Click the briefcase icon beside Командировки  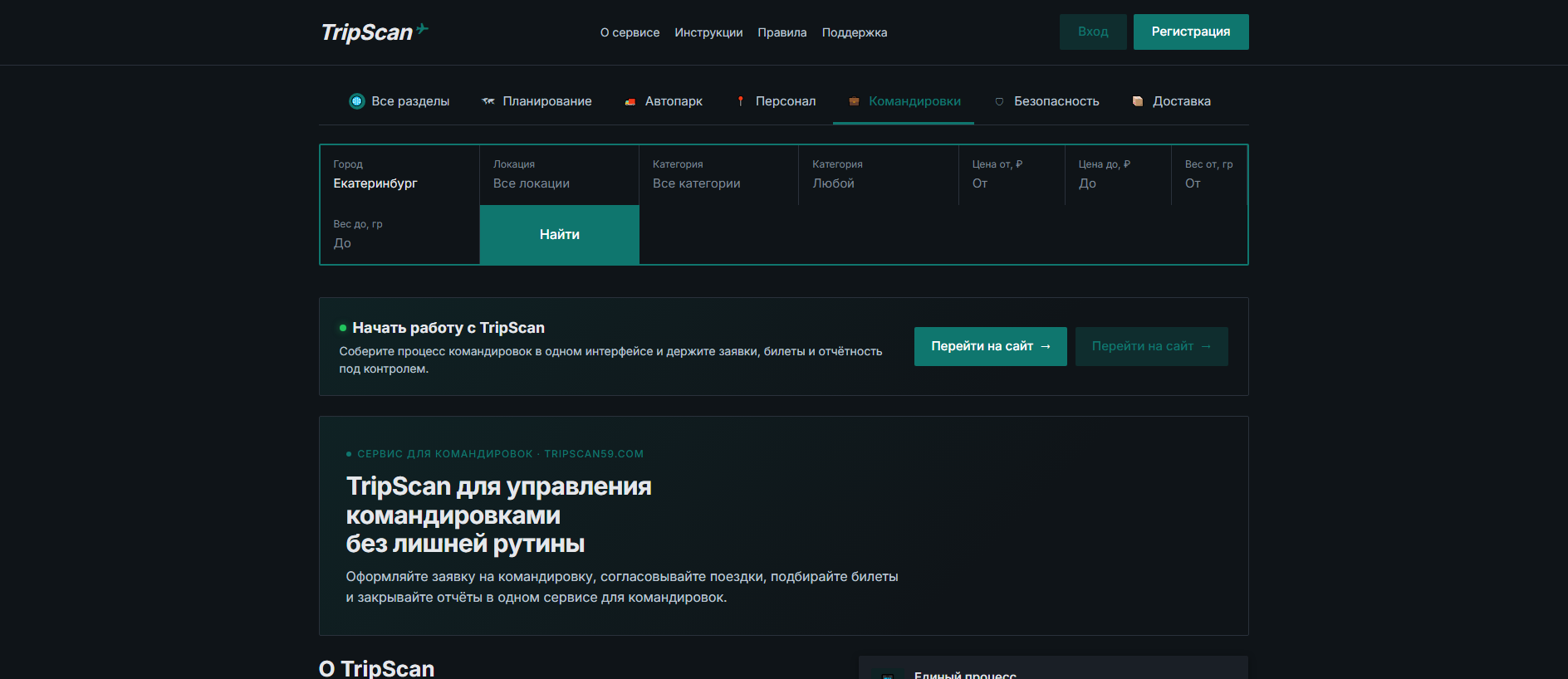(854, 101)
